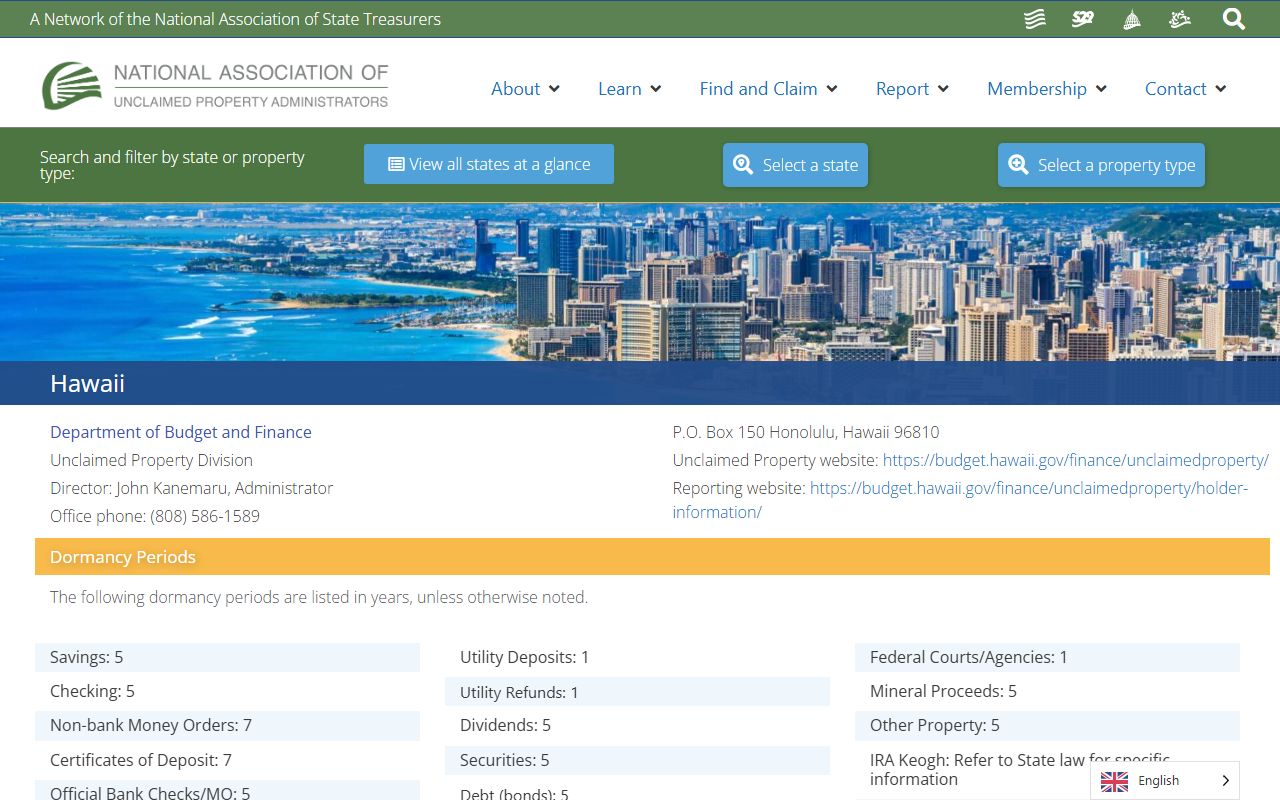
Task: Click Select a property type button
Action: click(x=1101, y=165)
